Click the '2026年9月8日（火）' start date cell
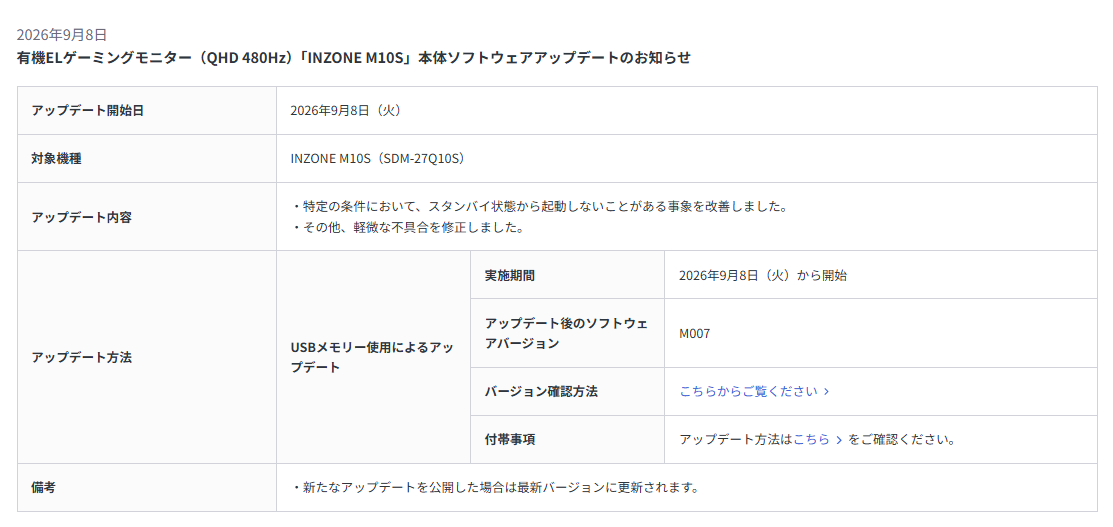 coord(686,111)
